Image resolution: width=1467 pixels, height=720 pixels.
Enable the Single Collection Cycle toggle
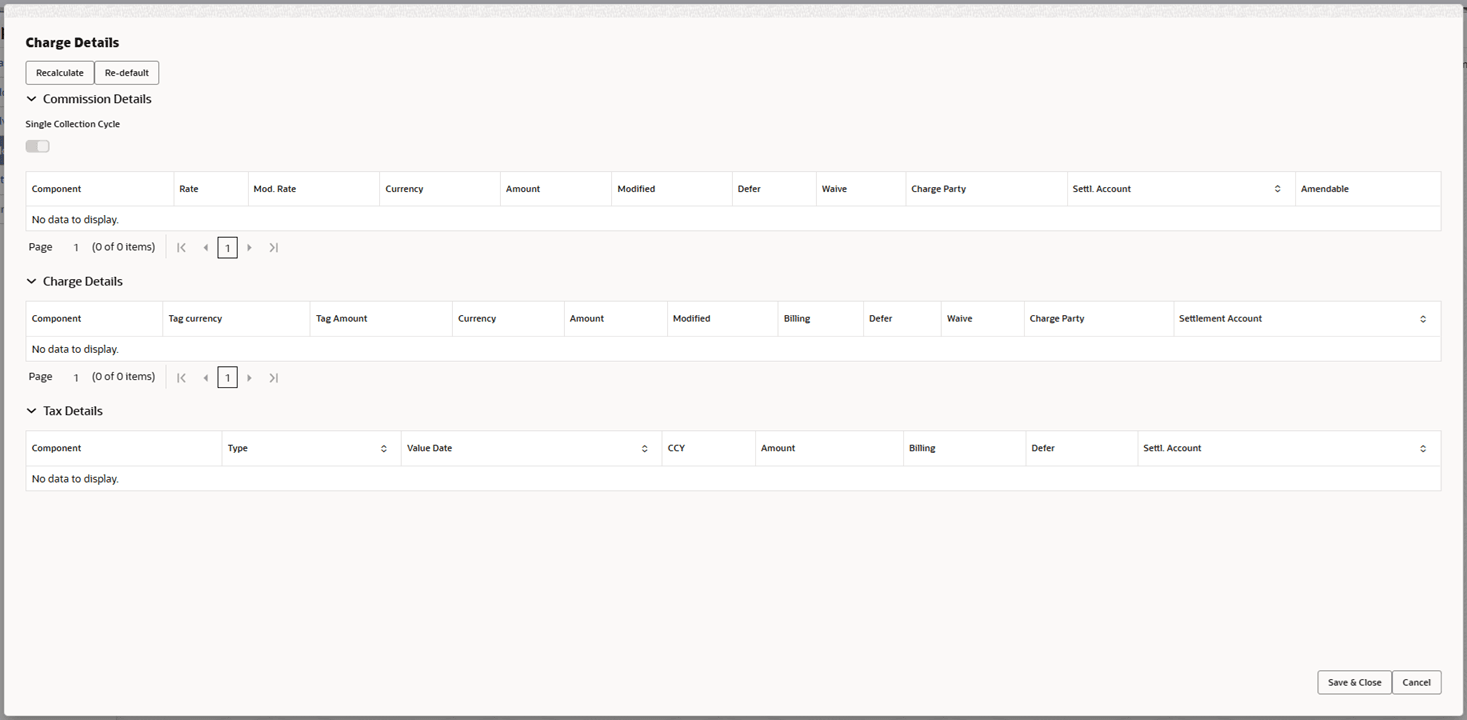point(37,145)
